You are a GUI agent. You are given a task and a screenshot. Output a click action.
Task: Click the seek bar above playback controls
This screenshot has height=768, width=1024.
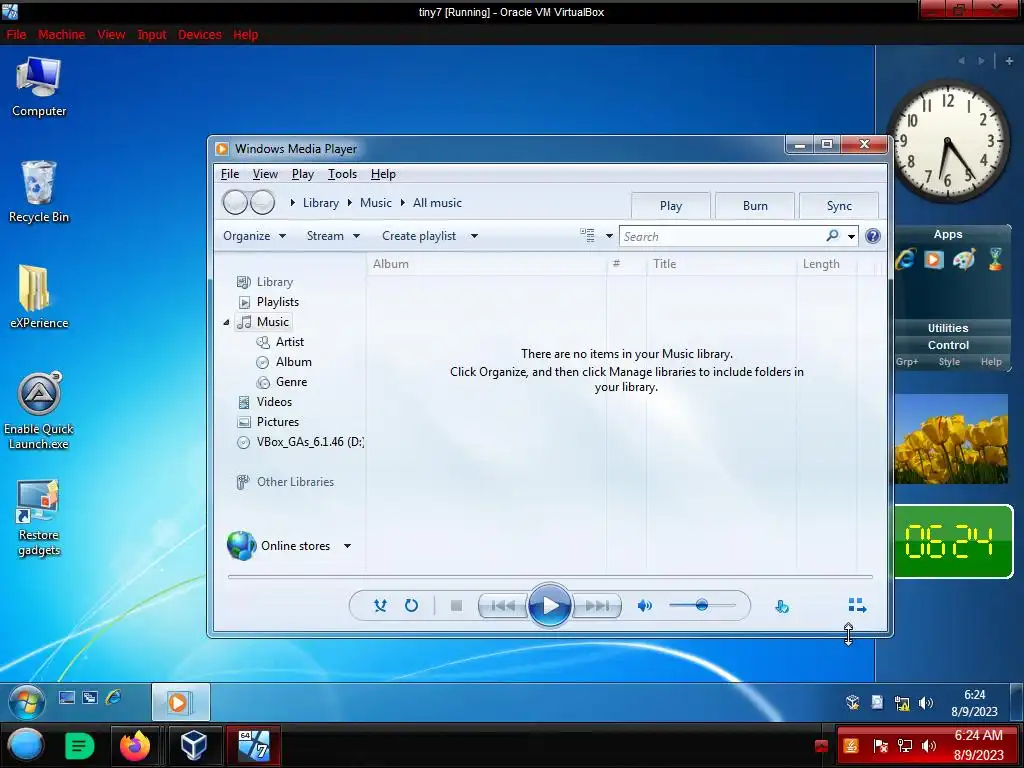click(550, 577)
